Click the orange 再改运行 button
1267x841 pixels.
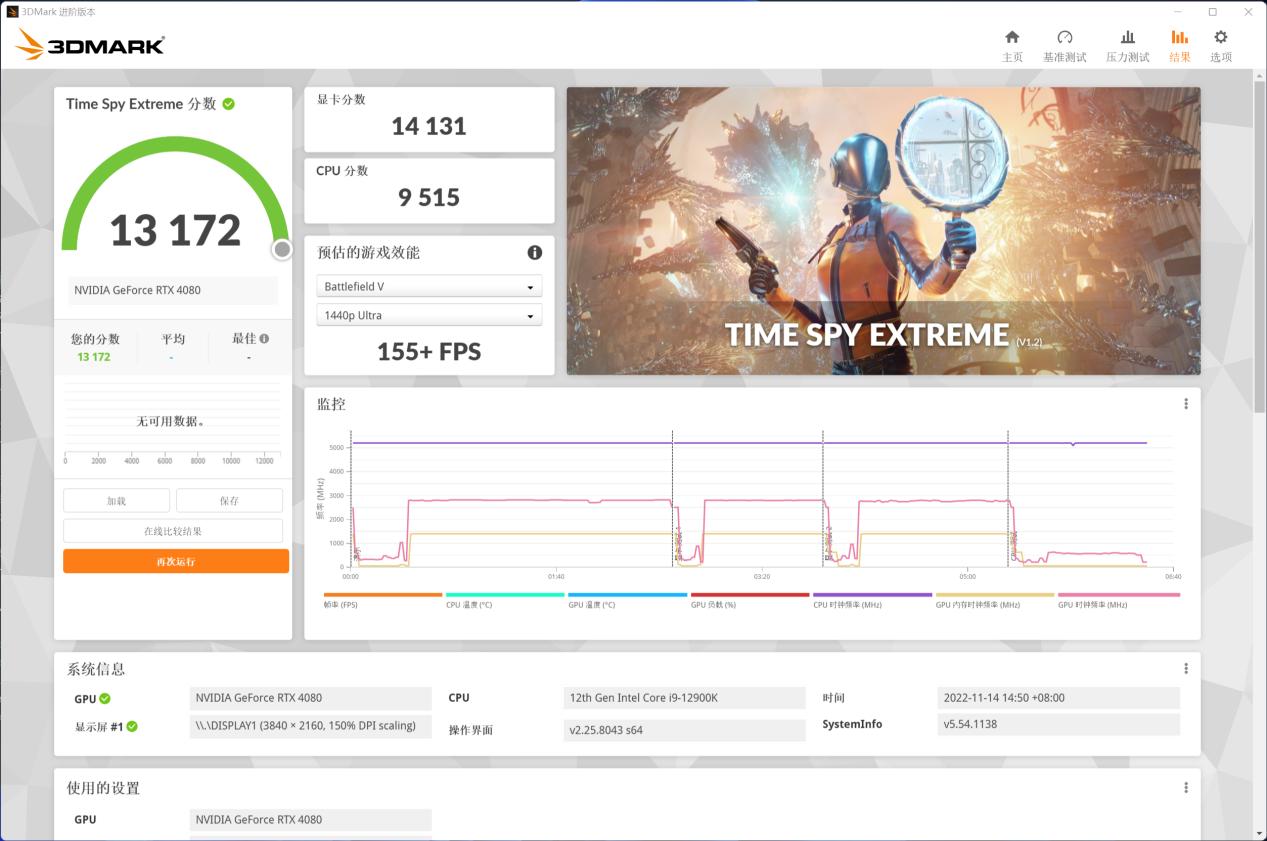(176, 561)
